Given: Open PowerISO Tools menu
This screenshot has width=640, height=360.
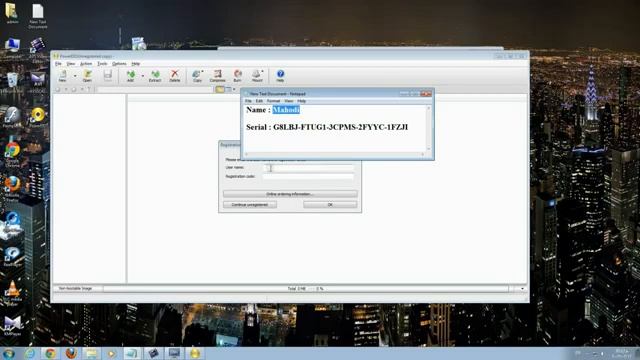Looking at the screenshot, I should 102,64.
